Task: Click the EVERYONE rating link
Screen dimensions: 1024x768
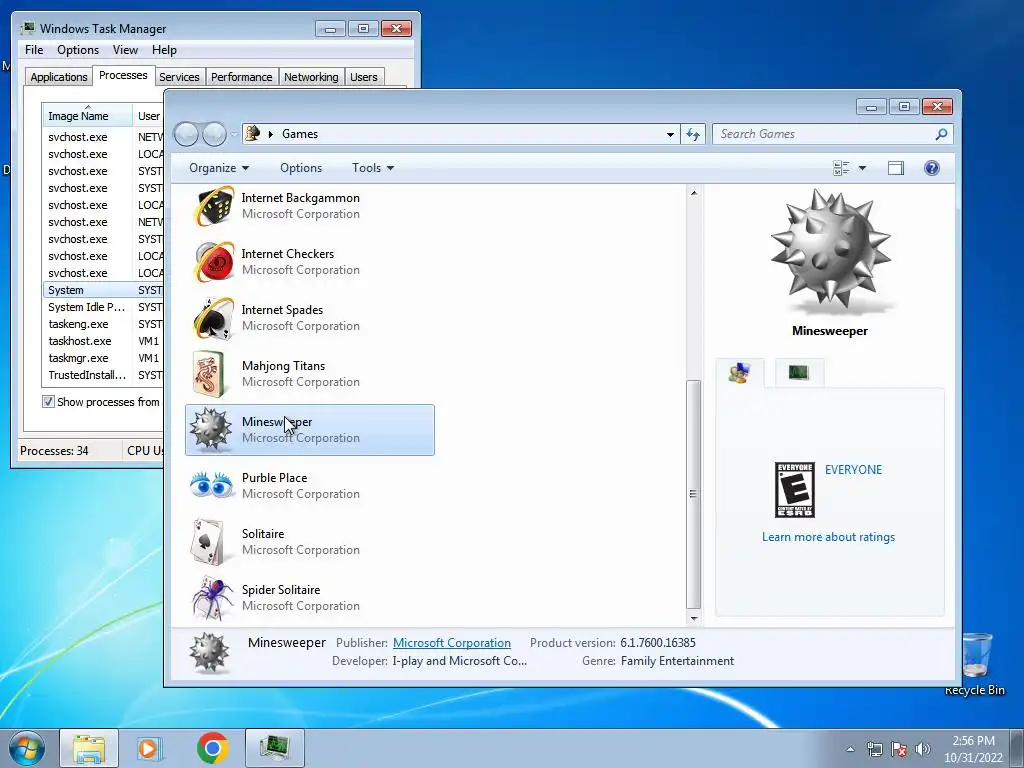Action: pyautogui.click(x=853, y=470)
